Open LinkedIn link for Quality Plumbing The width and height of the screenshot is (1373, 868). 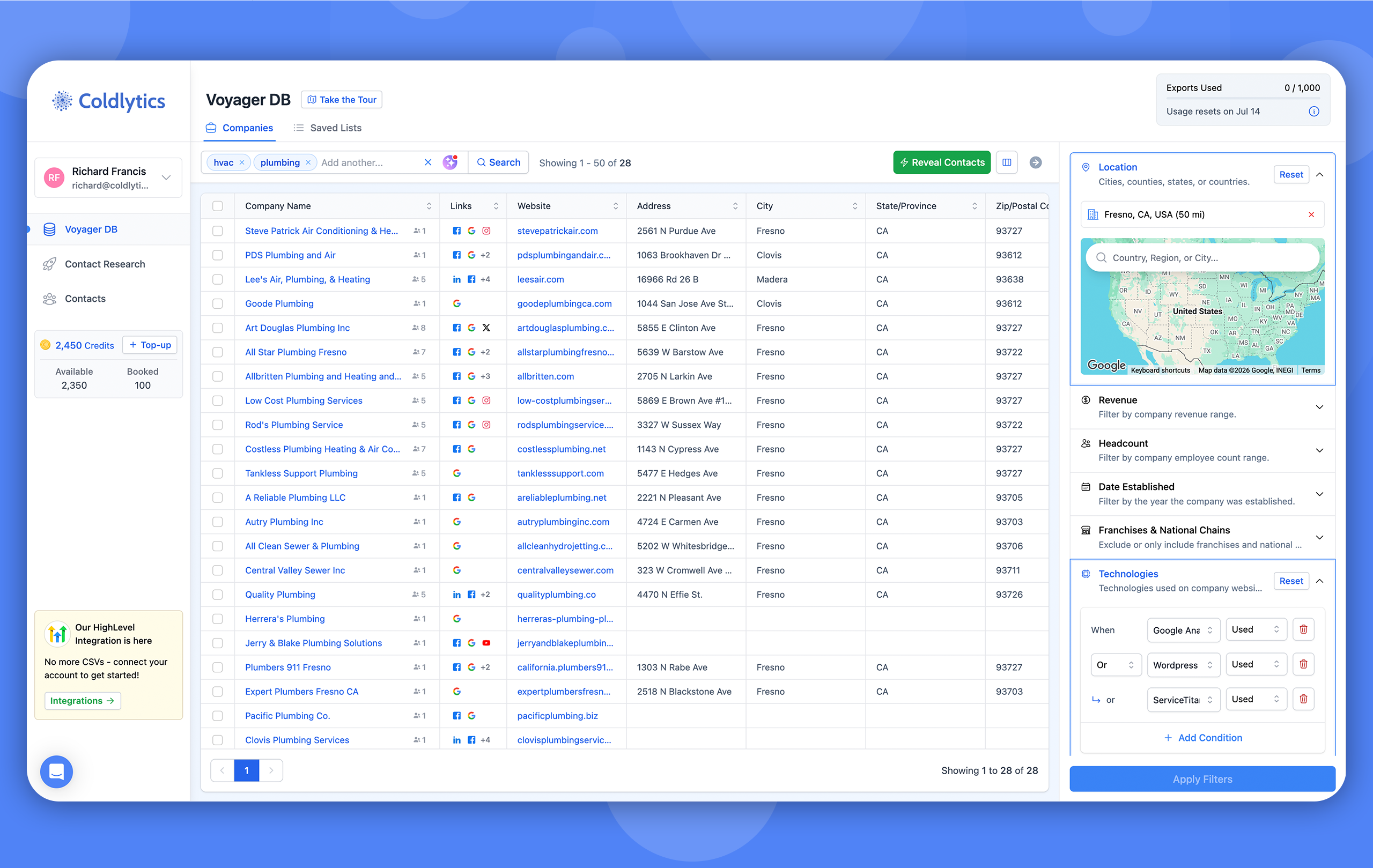click(x=457, y=595)
